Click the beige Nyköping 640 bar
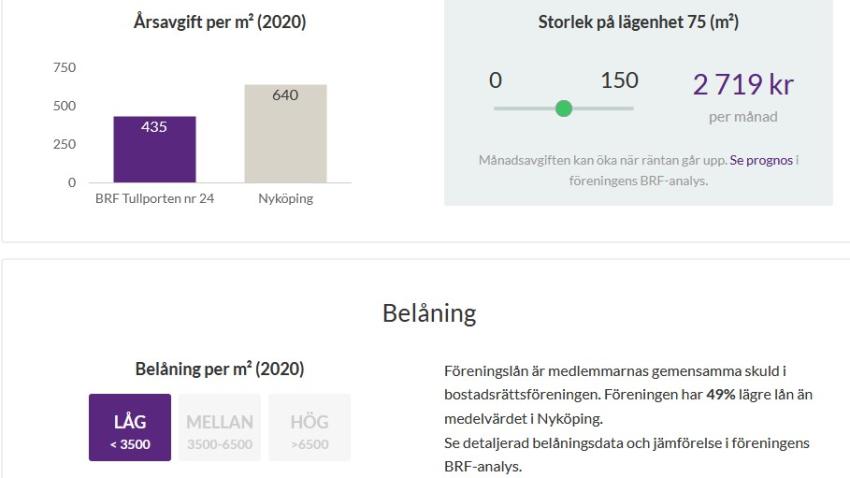850x478 pixels. coord(286,133)
